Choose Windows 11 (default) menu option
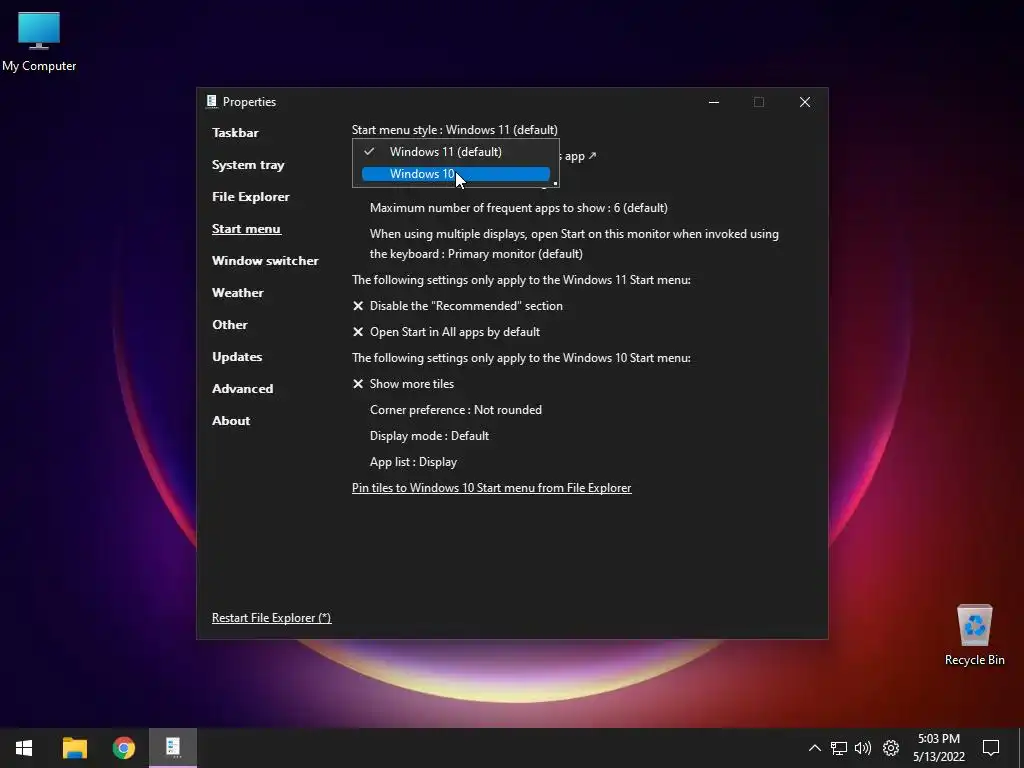This screenshot has height=768, width=1024. pyautogui.click(x=456, y=152)
